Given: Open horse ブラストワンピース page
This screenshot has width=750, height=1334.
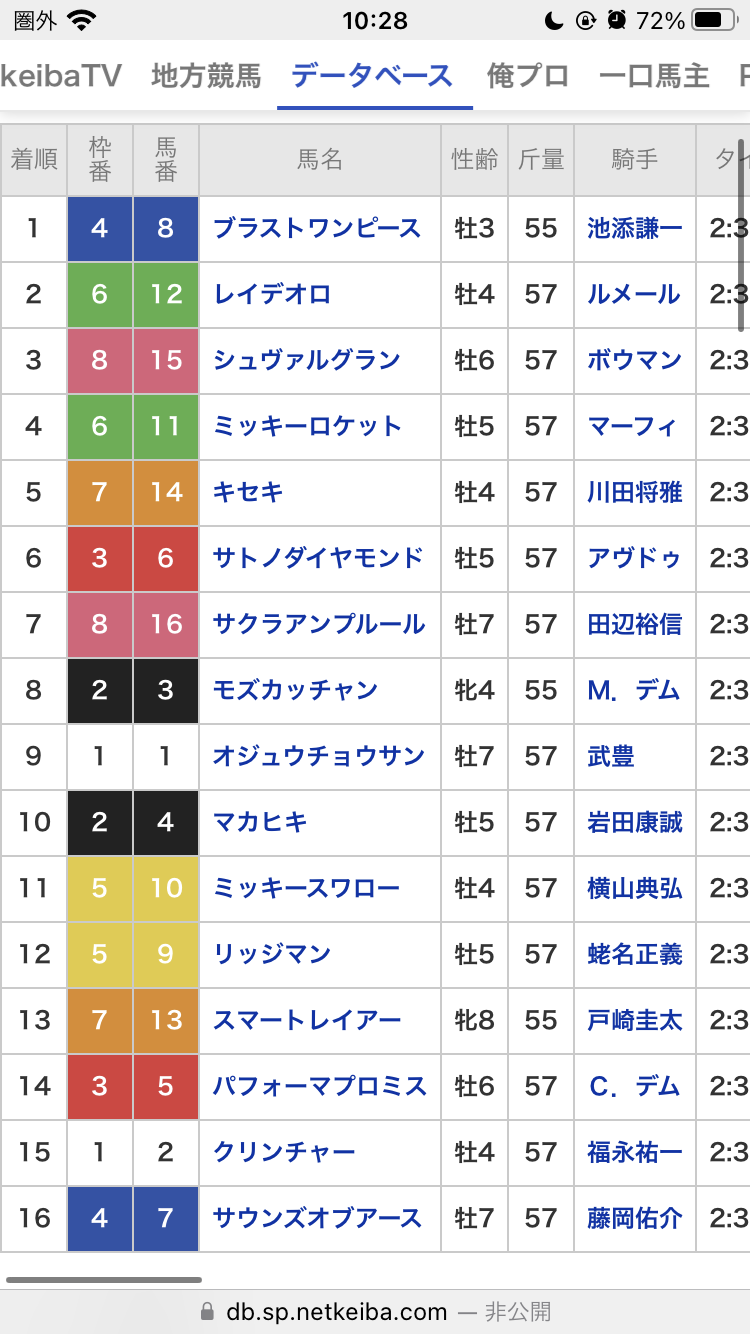Looking at the screenshot, I should point(317,229).
